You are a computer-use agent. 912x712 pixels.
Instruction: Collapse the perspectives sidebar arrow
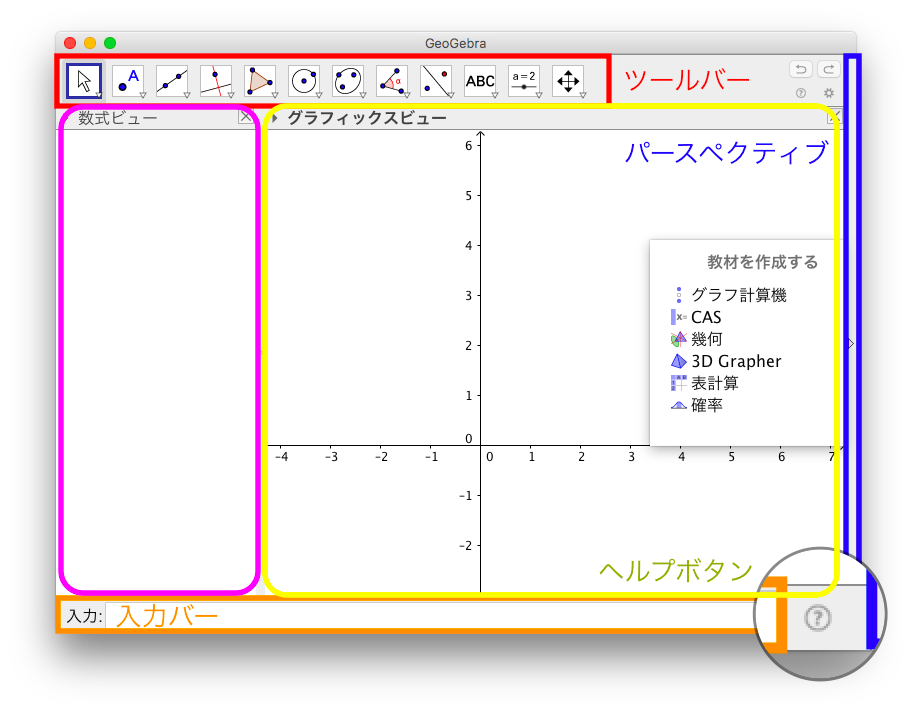[851, 344]
